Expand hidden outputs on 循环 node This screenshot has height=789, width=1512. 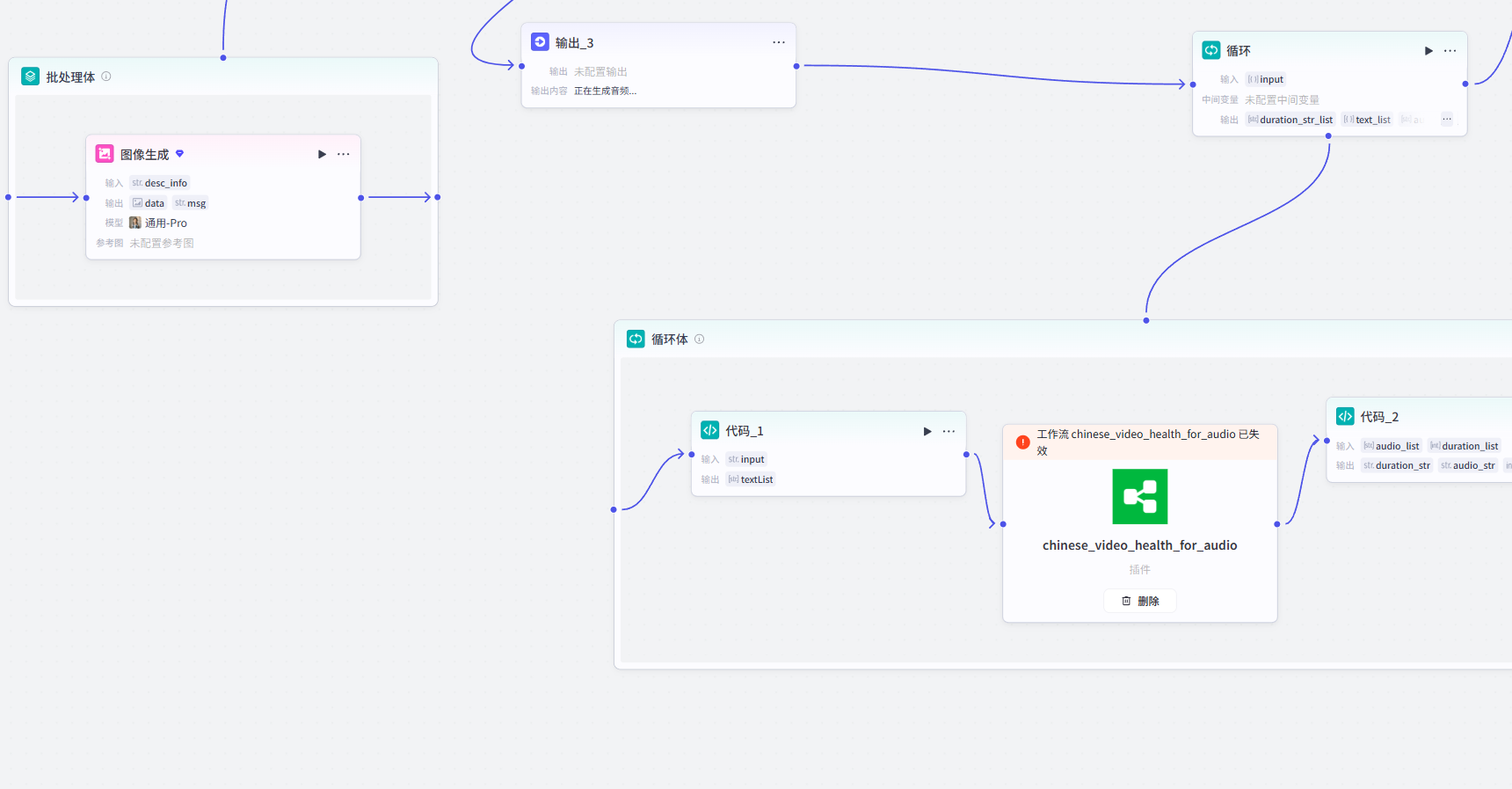[1447, 120]
